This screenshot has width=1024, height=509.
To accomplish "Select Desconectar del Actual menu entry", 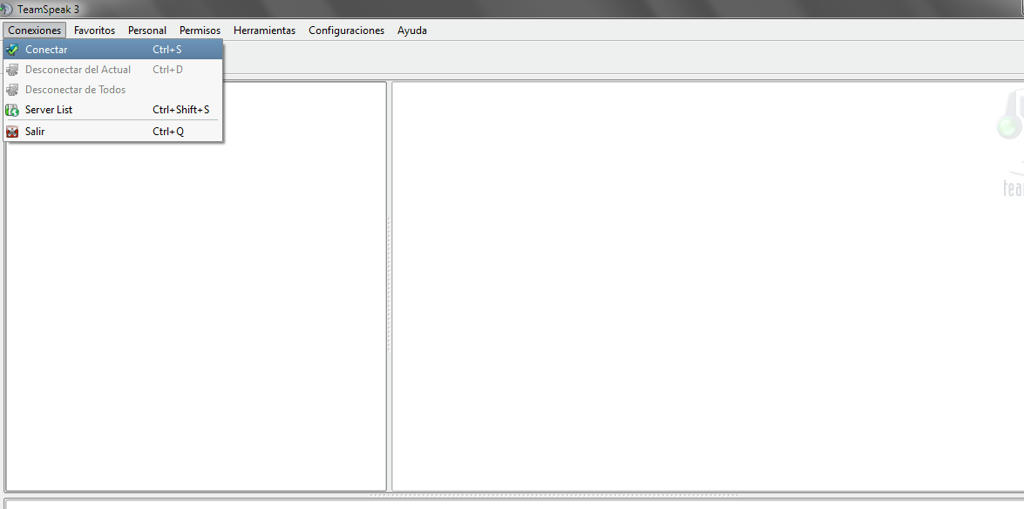I will pos(113,69).
